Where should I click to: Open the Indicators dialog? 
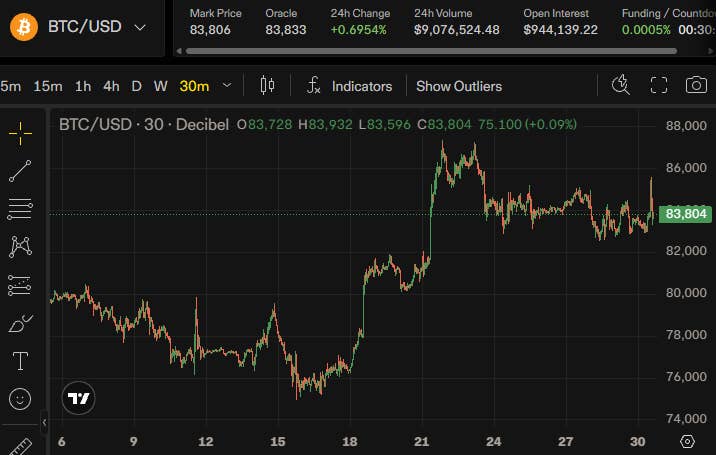[349, 86]
